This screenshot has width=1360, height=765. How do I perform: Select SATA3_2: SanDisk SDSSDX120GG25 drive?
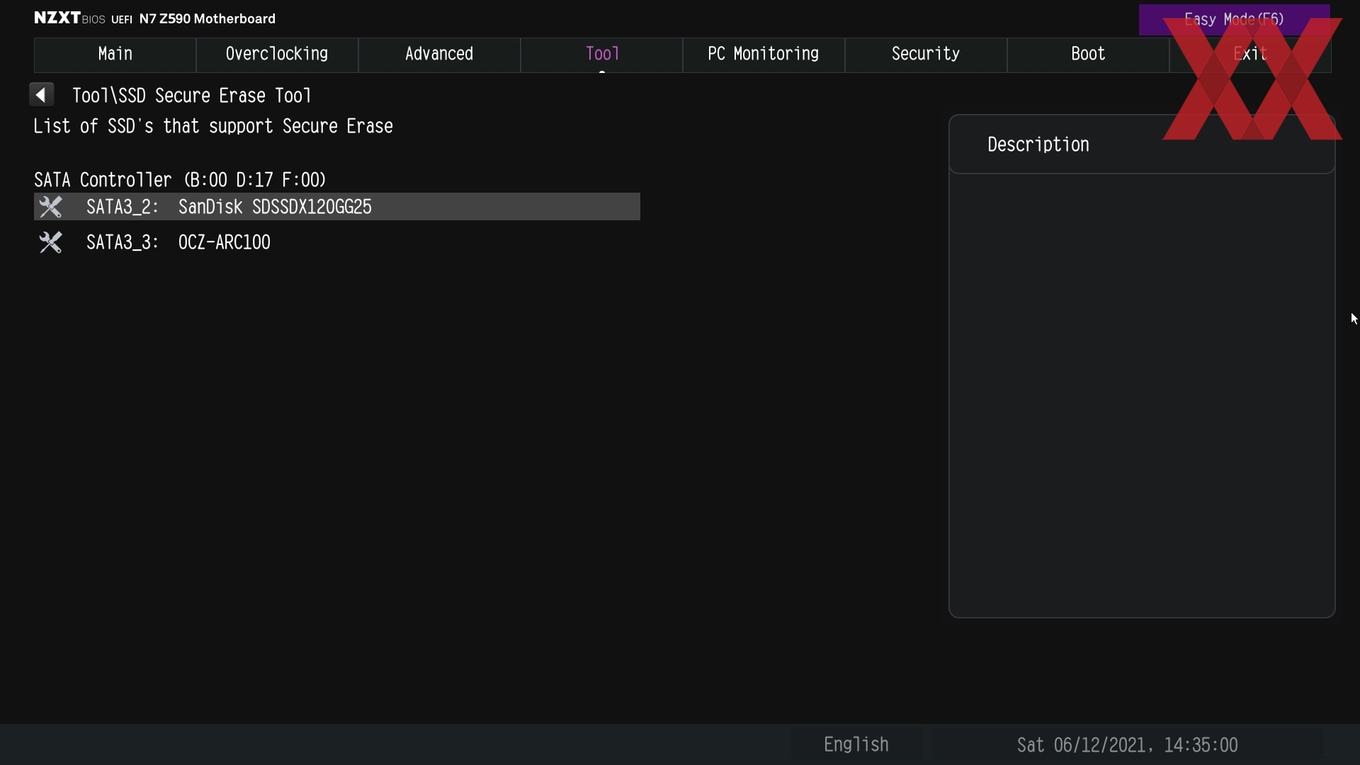337,207
